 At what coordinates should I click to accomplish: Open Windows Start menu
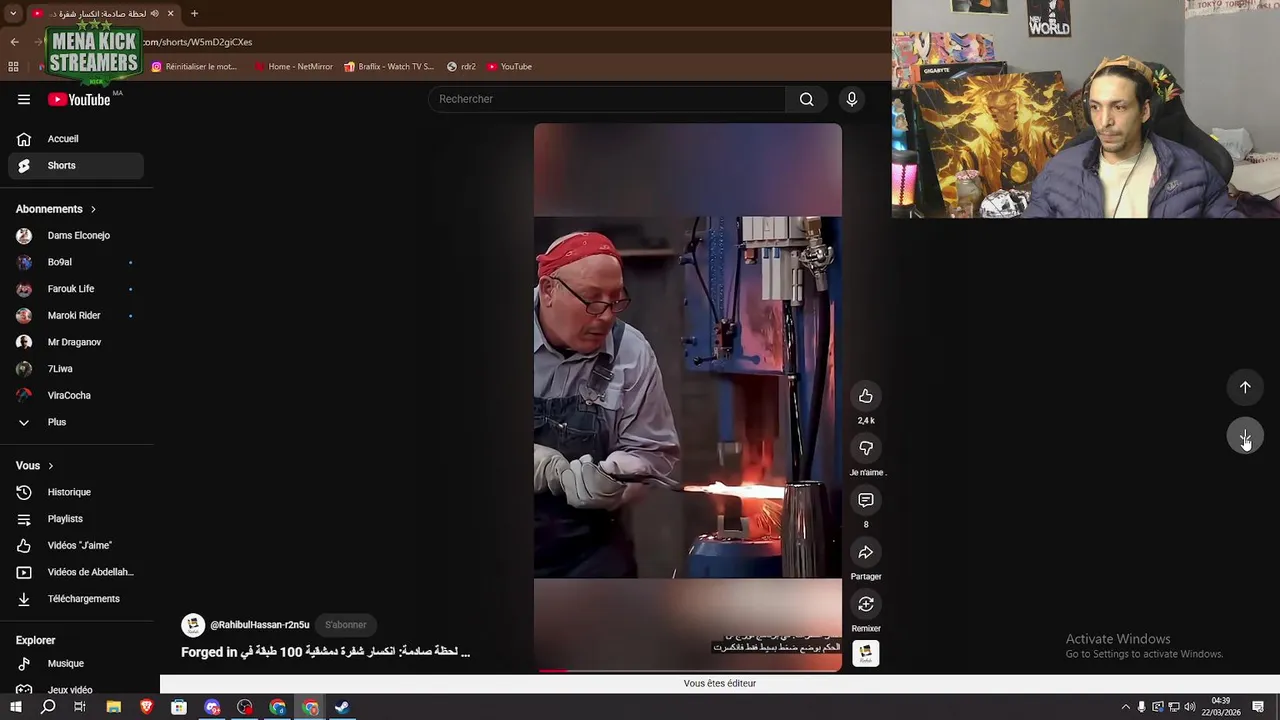click(15, 707)
